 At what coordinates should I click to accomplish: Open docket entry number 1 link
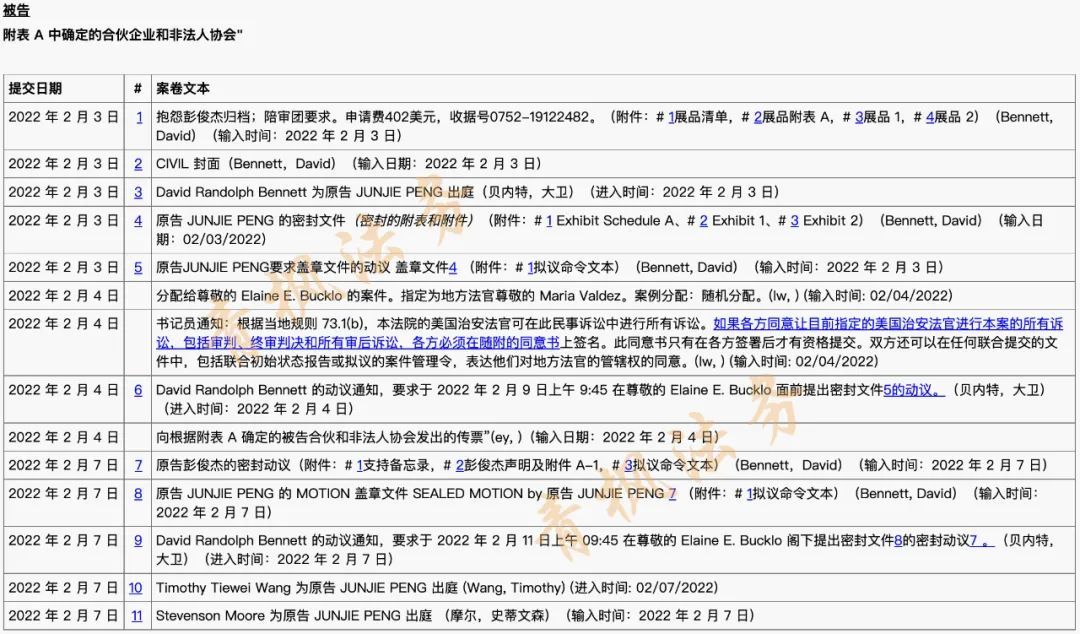pos(138,117)
